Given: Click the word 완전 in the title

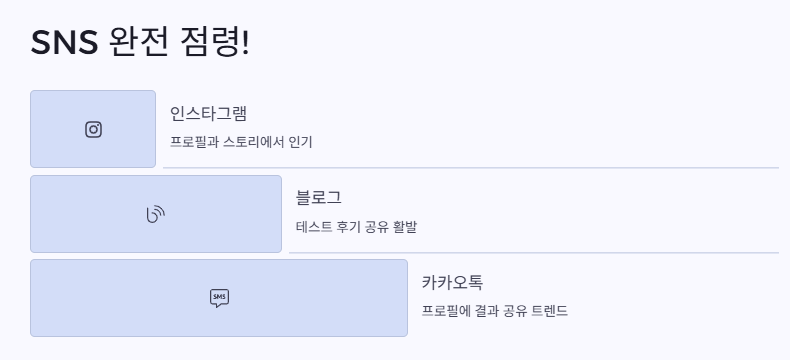Looking at the screenshot, I should coord(139,42).
